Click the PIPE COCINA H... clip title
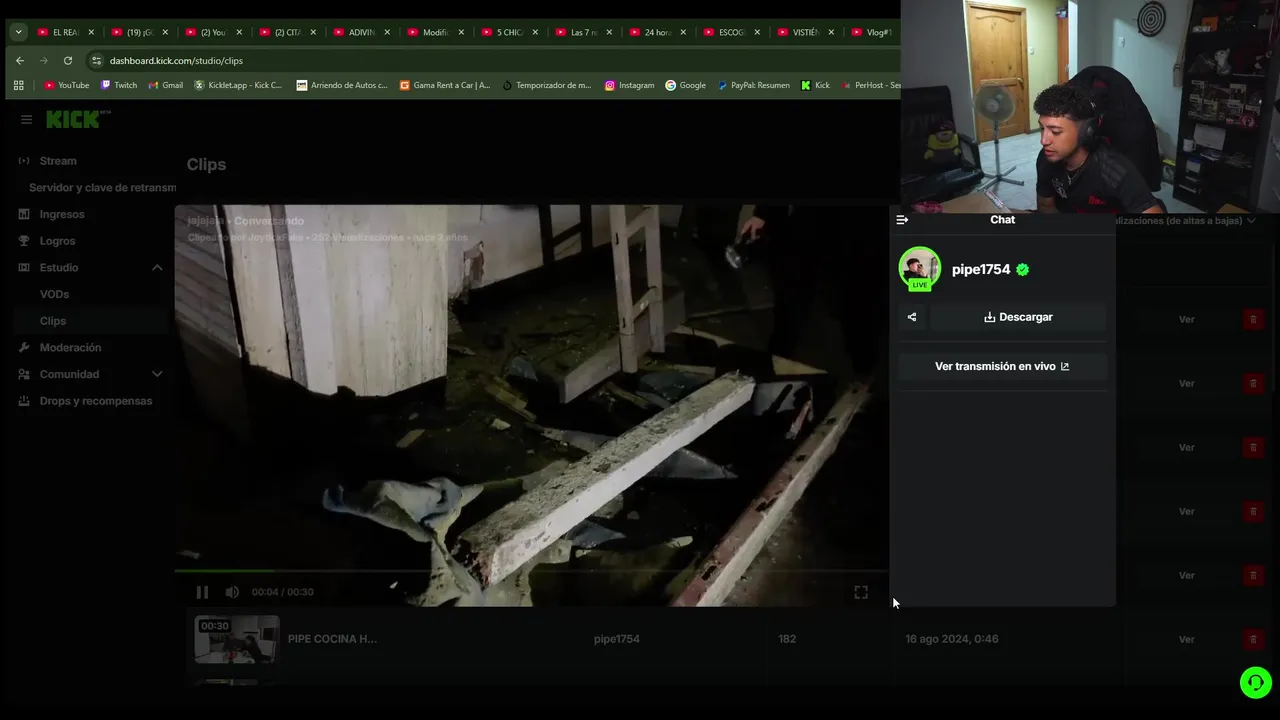Screen dimensions: 1280x720 332,639
